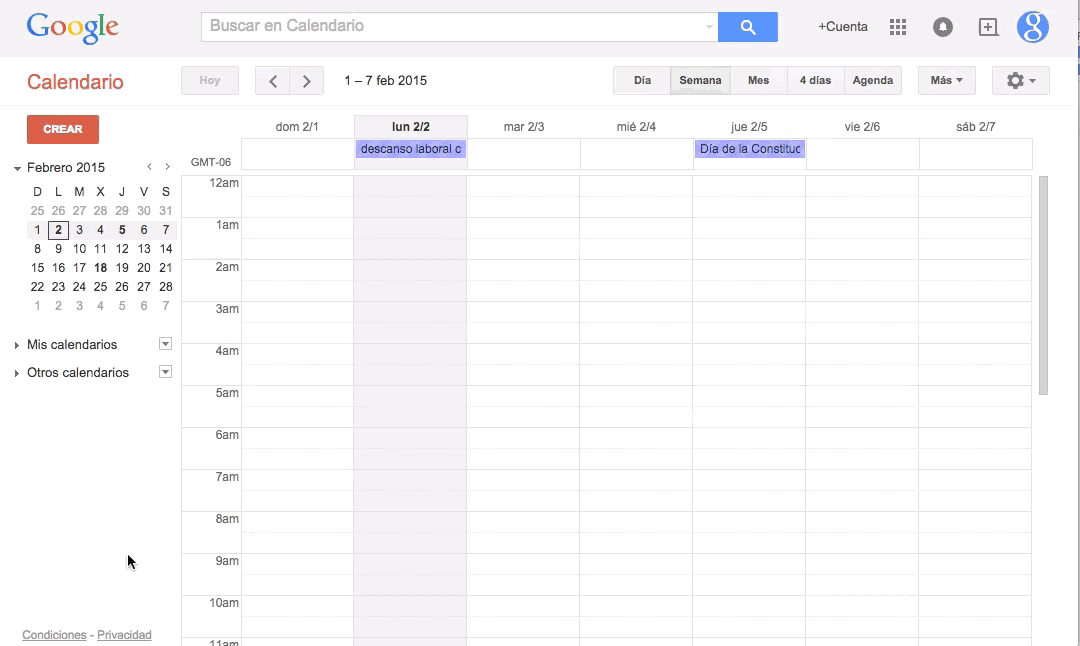Open the Día de la Constitución event
Screen dimensions: 1080x646
pyautogui.click(x=749, y=148)
